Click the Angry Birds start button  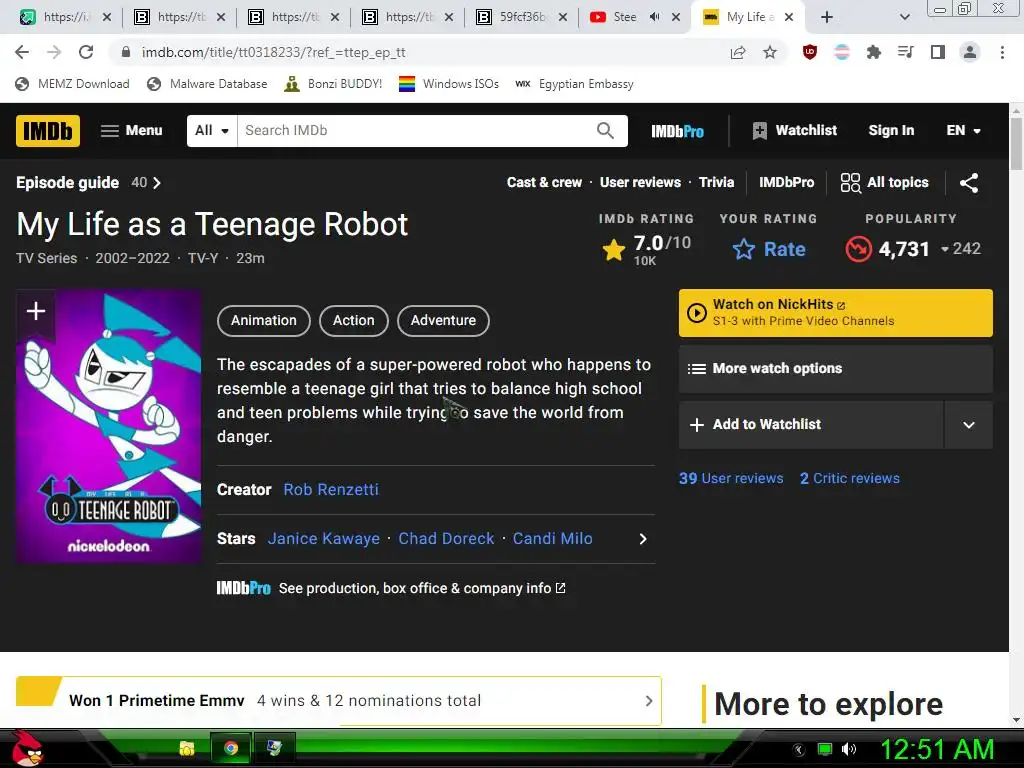26,748
